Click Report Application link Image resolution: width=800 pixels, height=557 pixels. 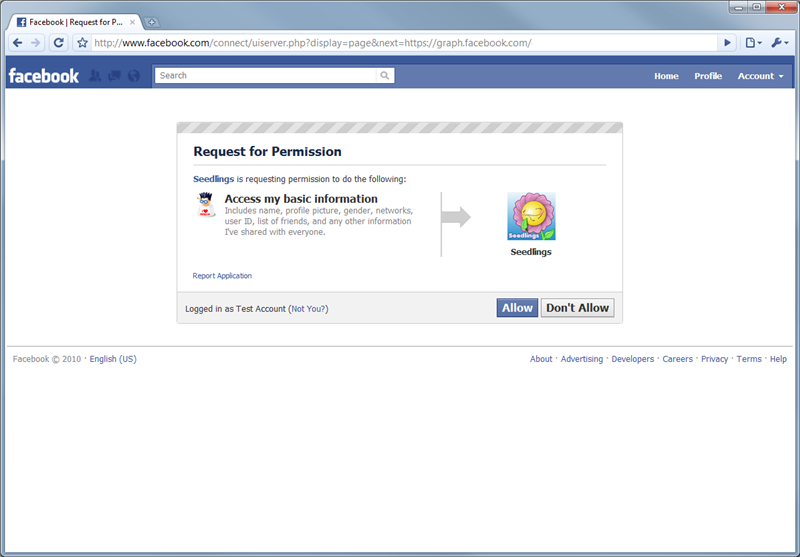[x=222, y=276]
